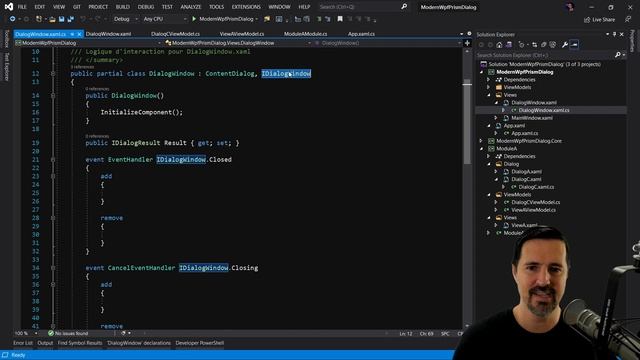Switch to the ViewAViewModel.cs tab
Screen dimensions: 640x360
point(242,34)
